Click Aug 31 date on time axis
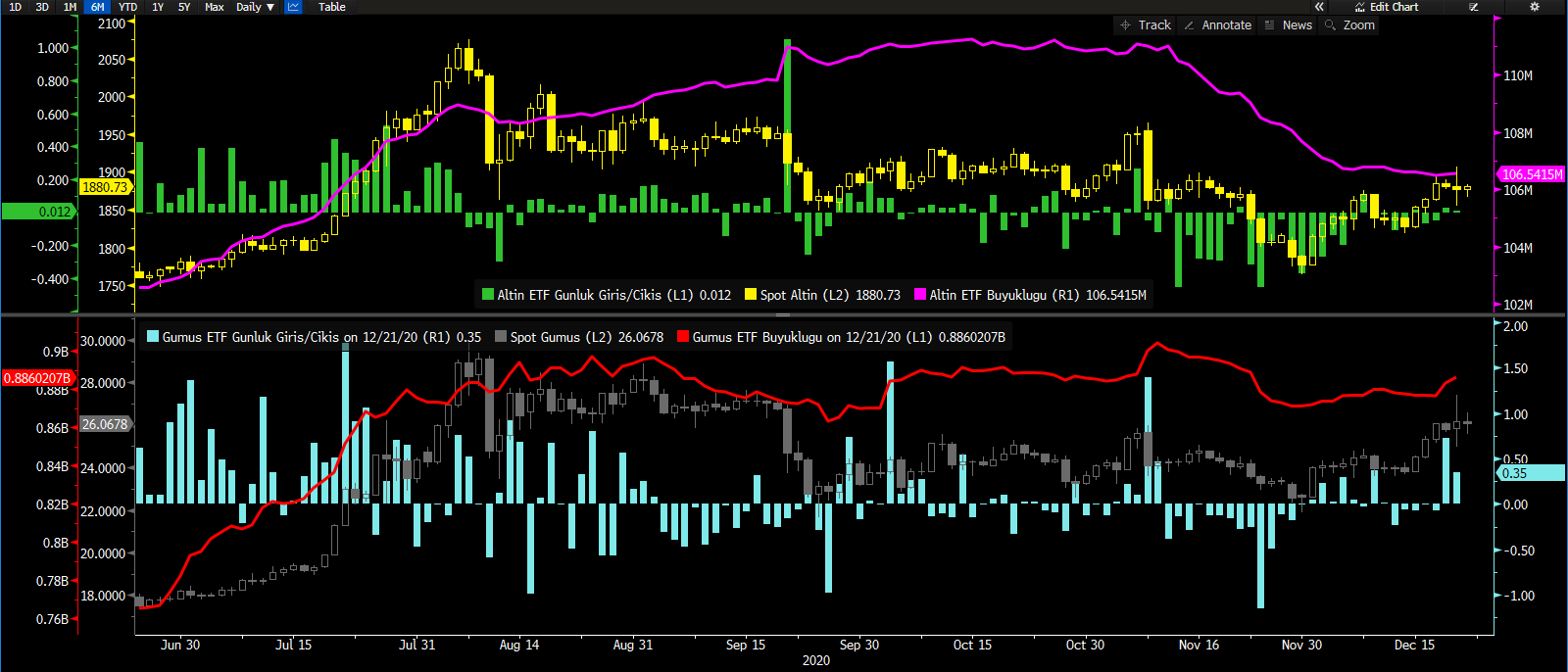The width and height of the screenshot is (1568, 672). point(632,645)
